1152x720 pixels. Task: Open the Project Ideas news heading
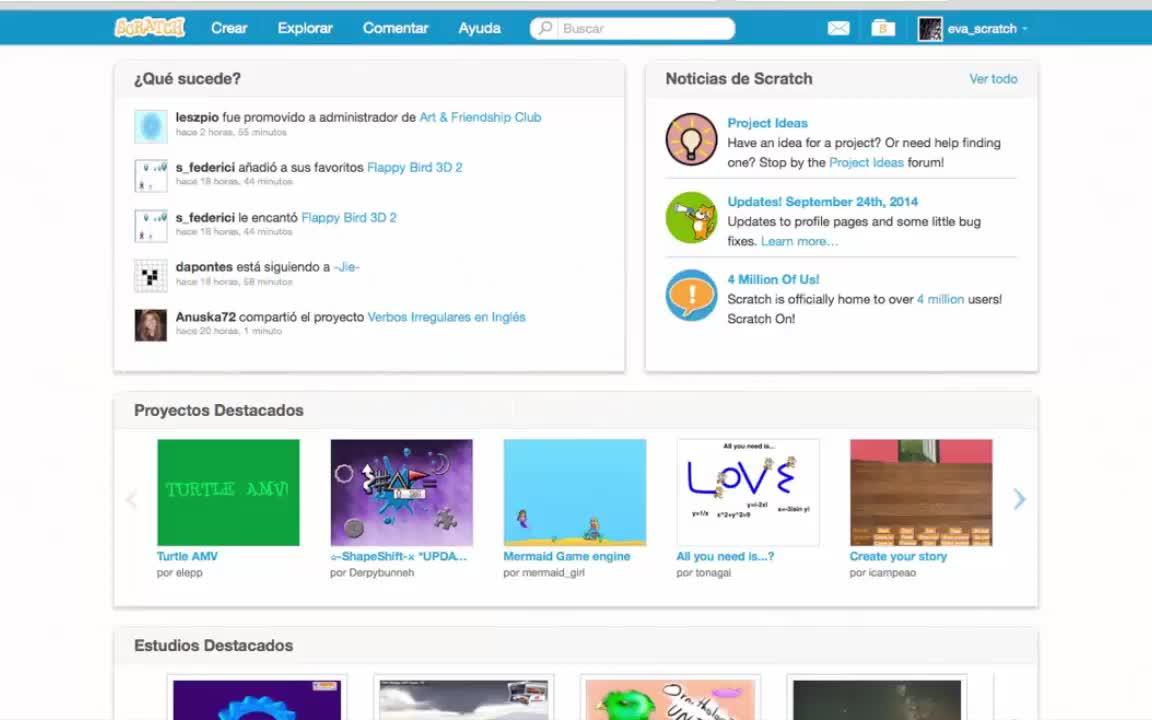[x=768, y=123]
